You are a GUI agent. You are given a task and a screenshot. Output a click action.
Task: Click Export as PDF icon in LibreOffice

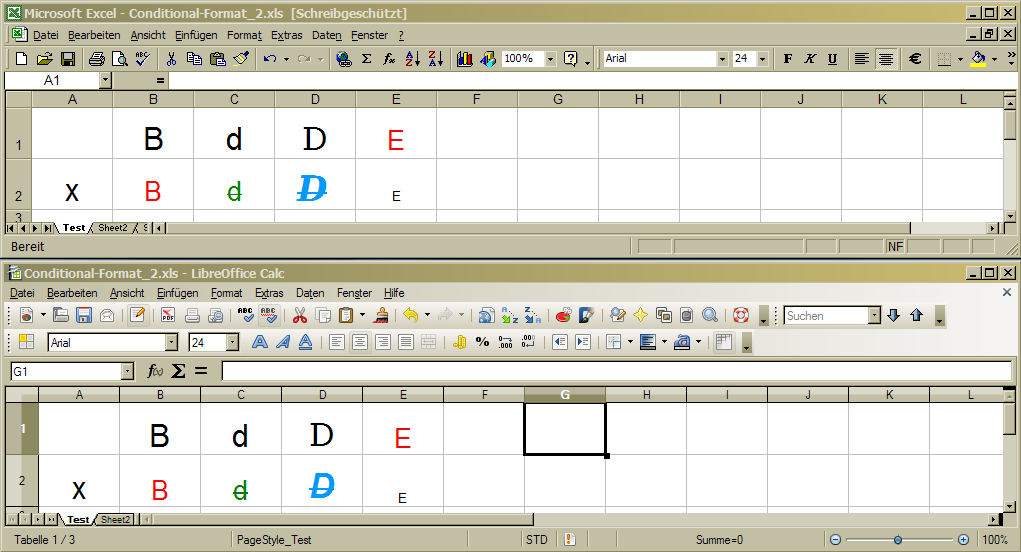coord(168,315)
